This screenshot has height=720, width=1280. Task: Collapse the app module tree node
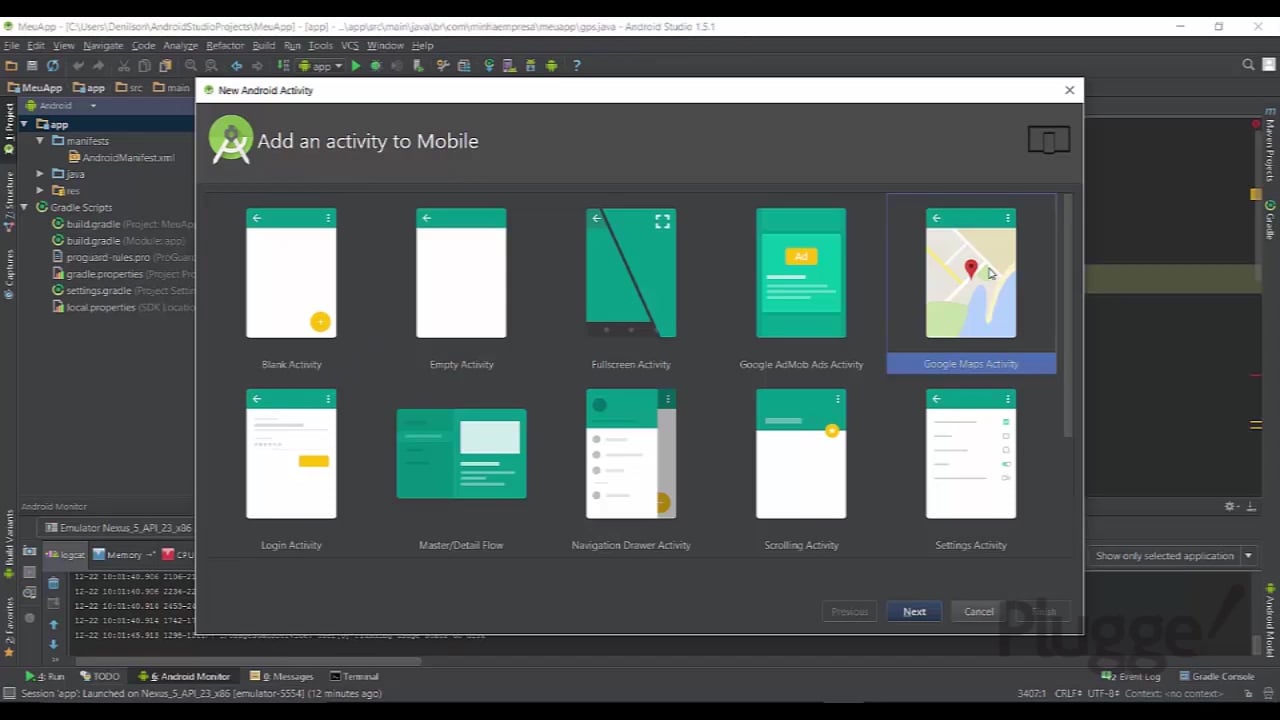[x=24, y=125]
